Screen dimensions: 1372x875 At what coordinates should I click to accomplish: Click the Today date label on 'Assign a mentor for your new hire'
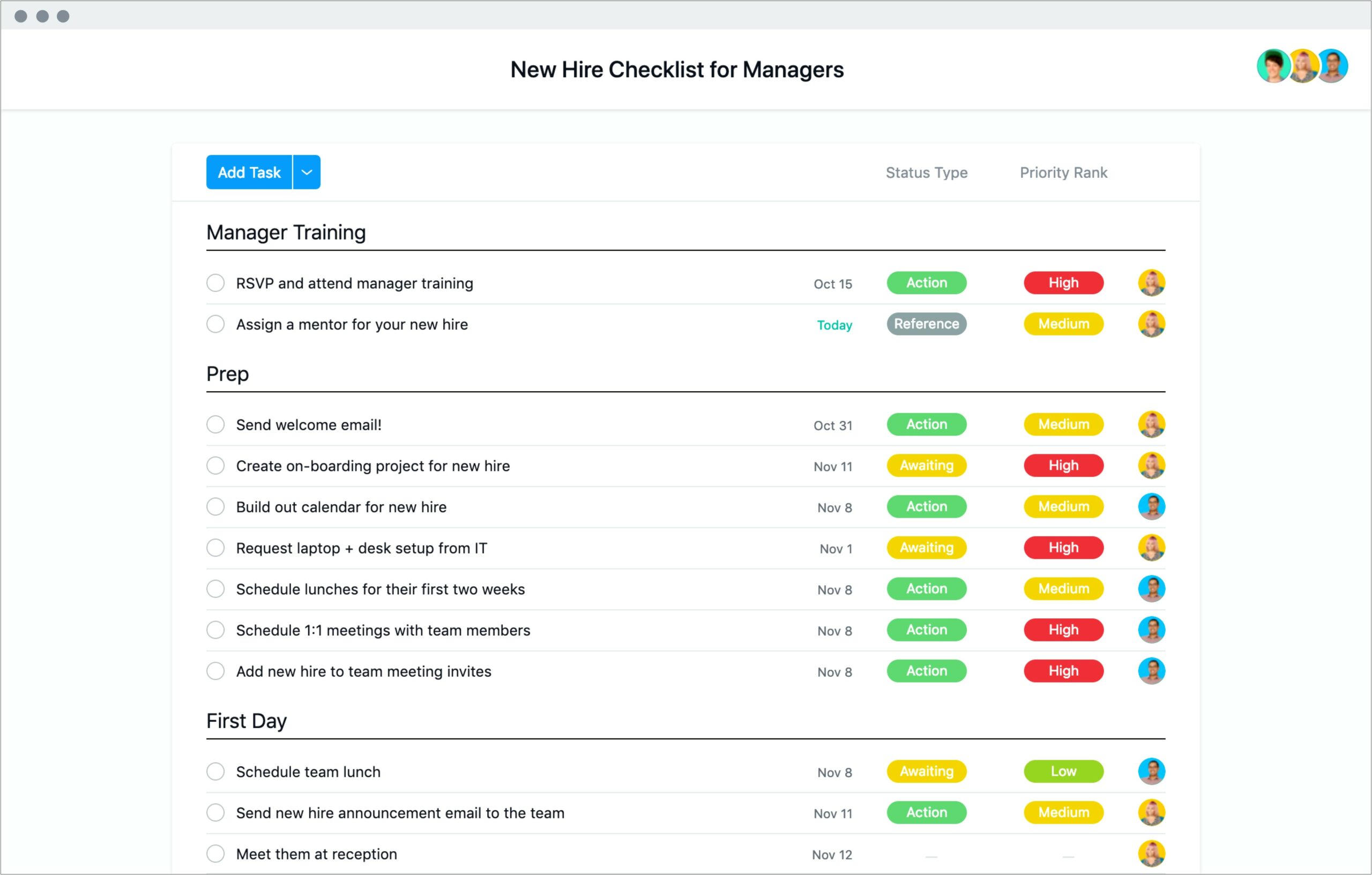coord(833,323)
